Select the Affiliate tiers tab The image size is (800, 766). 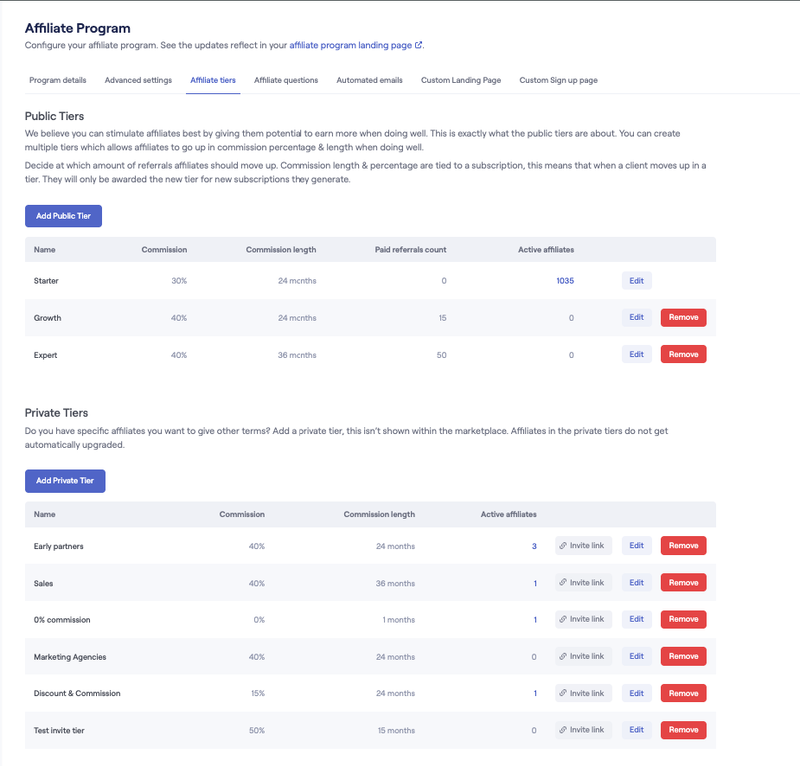(x=213, y=80)
